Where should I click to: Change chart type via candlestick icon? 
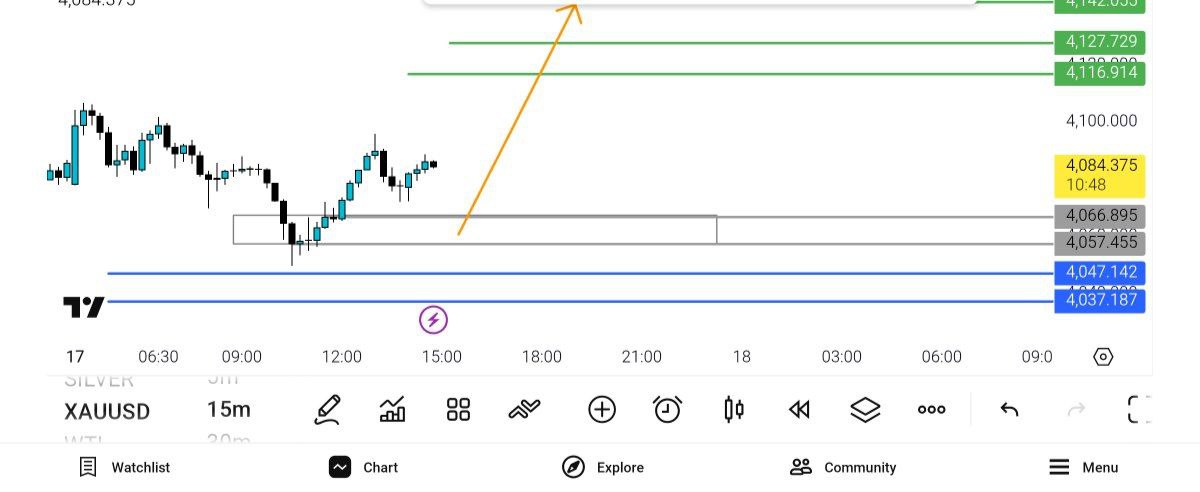pos(734,409)
